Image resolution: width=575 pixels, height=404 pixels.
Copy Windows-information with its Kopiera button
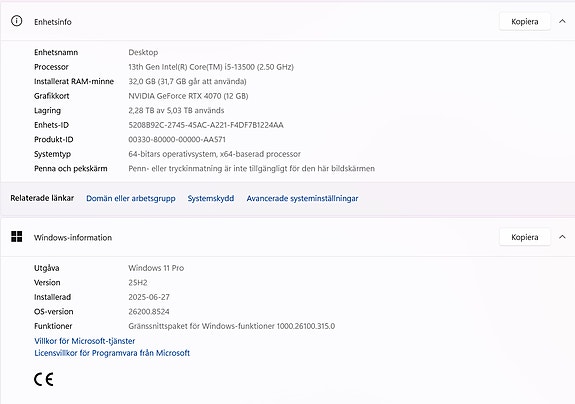[524, 237]
